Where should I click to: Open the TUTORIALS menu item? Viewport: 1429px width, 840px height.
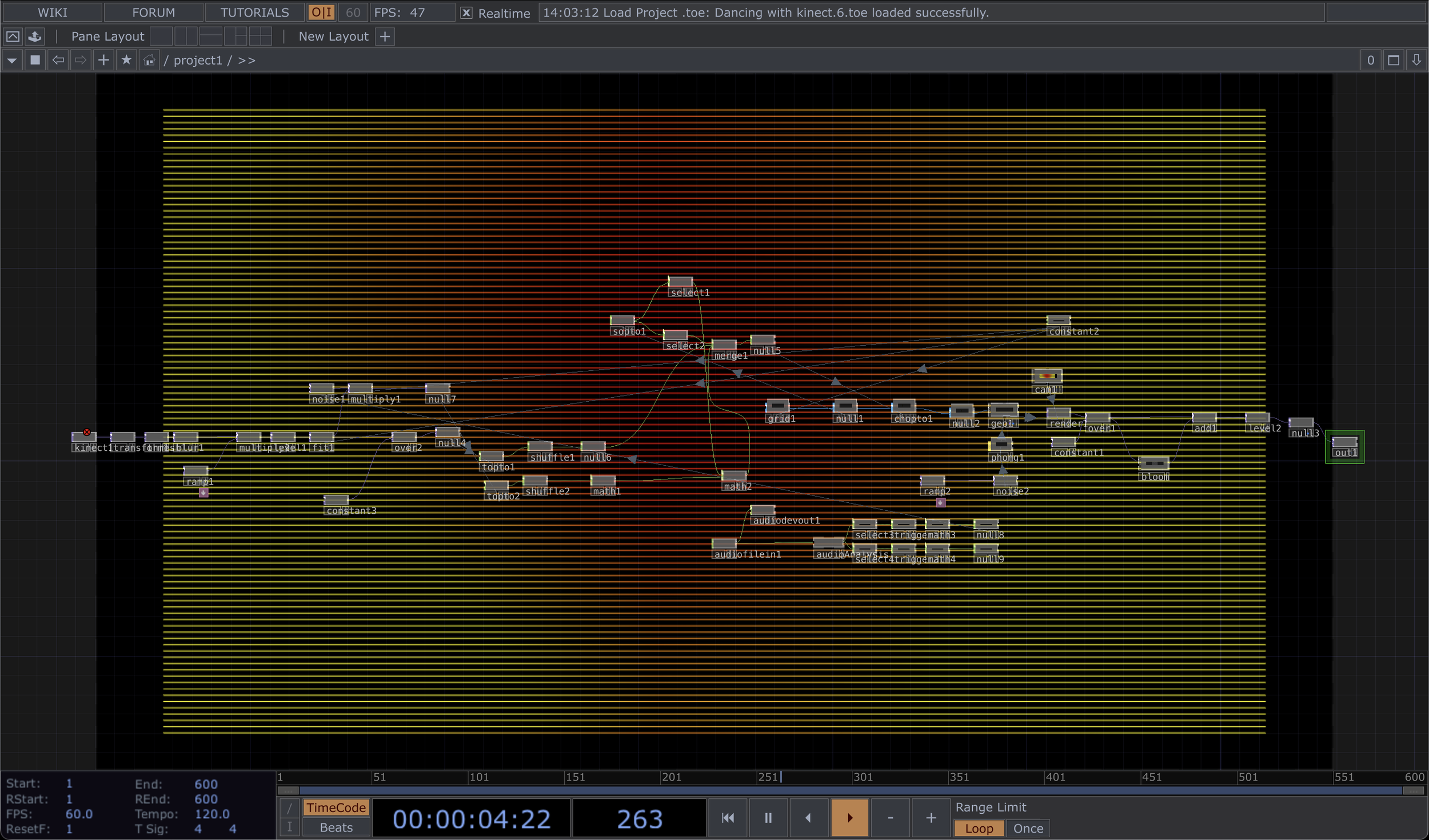click(x=254, y=13)
